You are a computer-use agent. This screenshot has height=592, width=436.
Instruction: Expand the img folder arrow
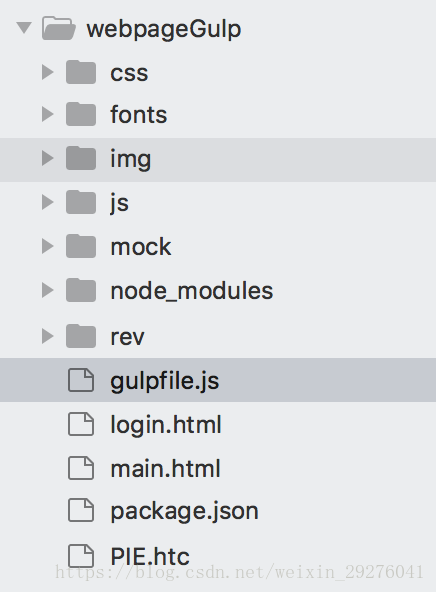point(47,158)
